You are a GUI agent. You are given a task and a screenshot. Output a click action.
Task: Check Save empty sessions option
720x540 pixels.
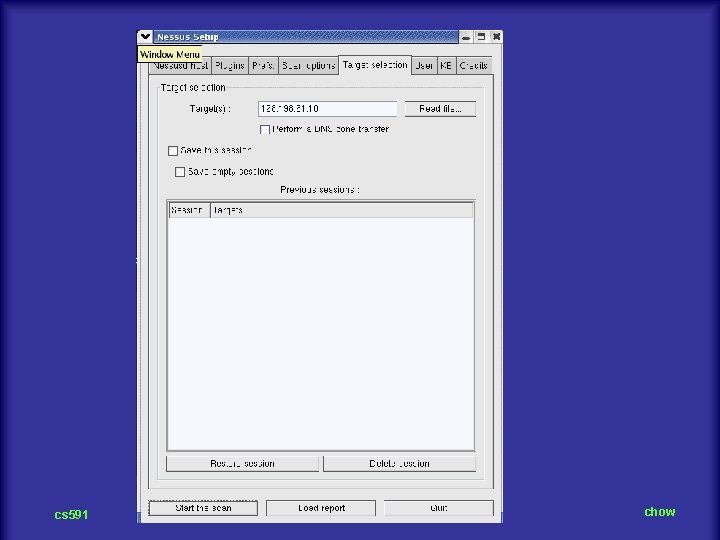click(x=180, y=172)
